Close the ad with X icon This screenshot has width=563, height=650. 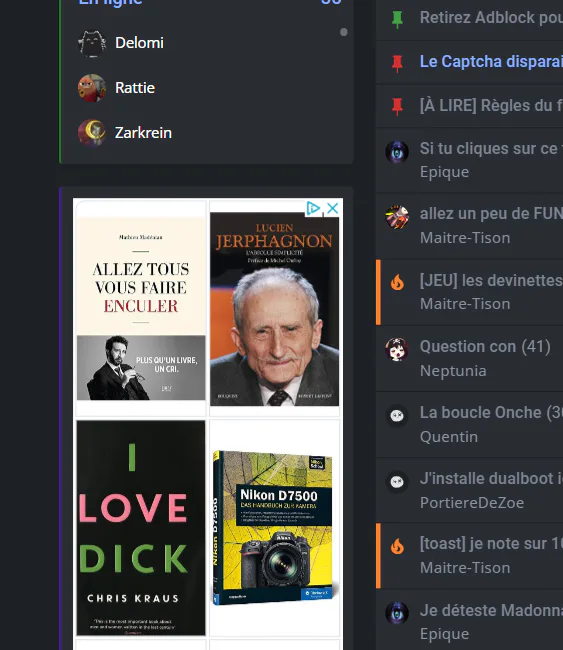click(332, 208)
